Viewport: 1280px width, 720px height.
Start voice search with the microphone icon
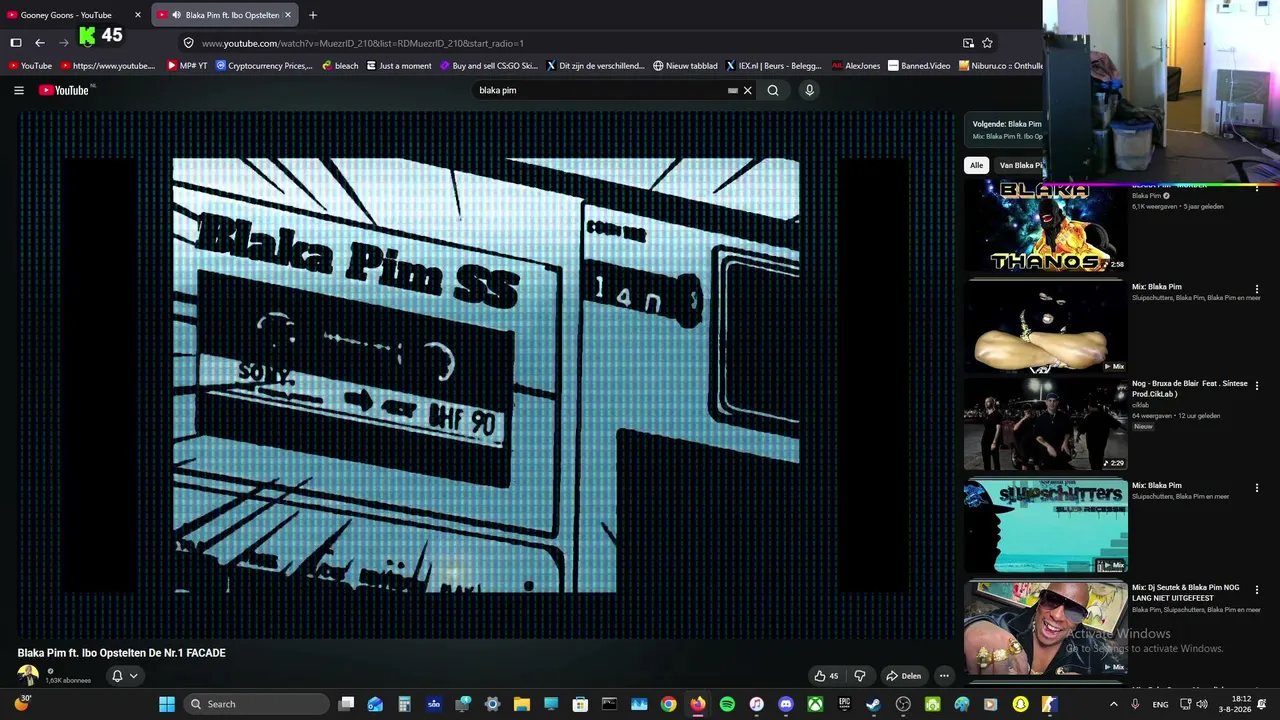(809, 90)
